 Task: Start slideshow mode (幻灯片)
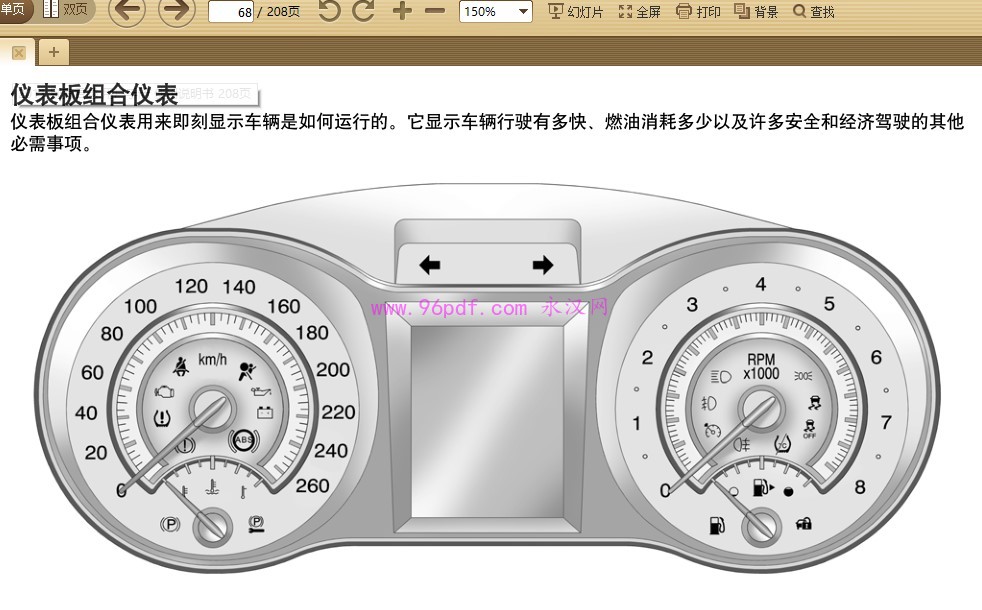pos(577,12)
